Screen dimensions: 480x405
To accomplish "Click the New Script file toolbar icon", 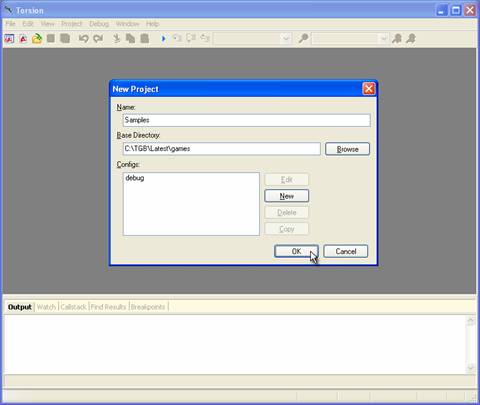I will (23, 39).
